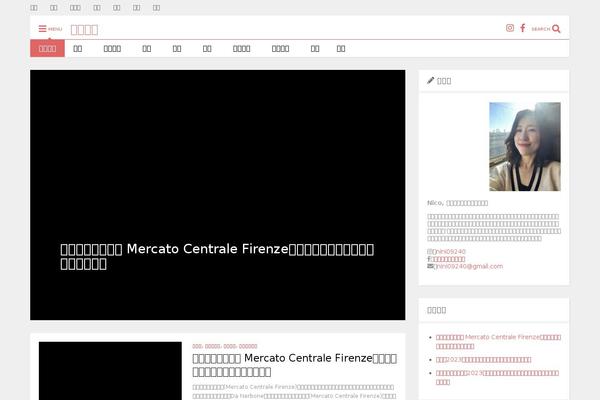600x400 pixels.
Task: Click the Nico author description line
Action: pyautogui.click(x=457, y=203)
